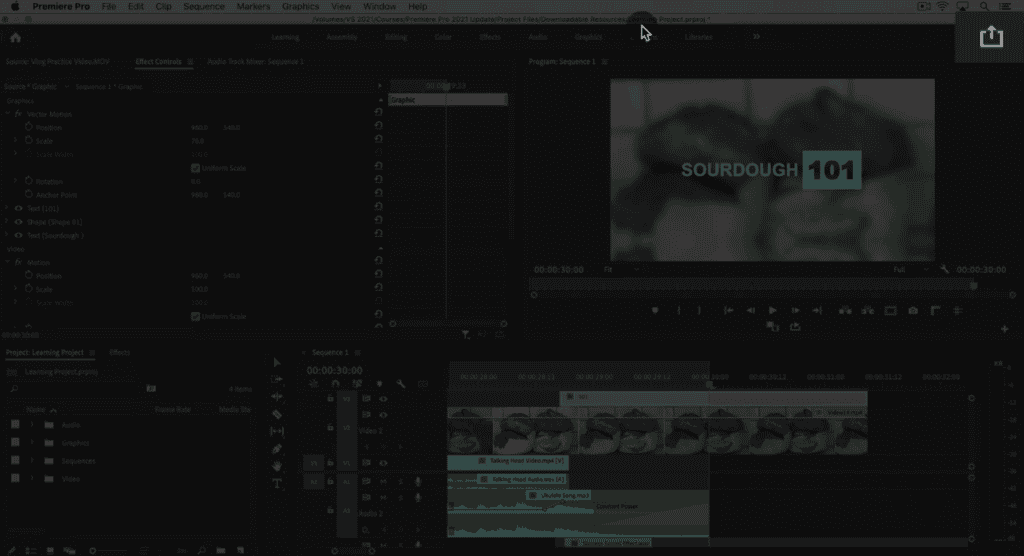Hide the Text (101) layer eye
This screenshot has width=1024, height=556.
18,208
